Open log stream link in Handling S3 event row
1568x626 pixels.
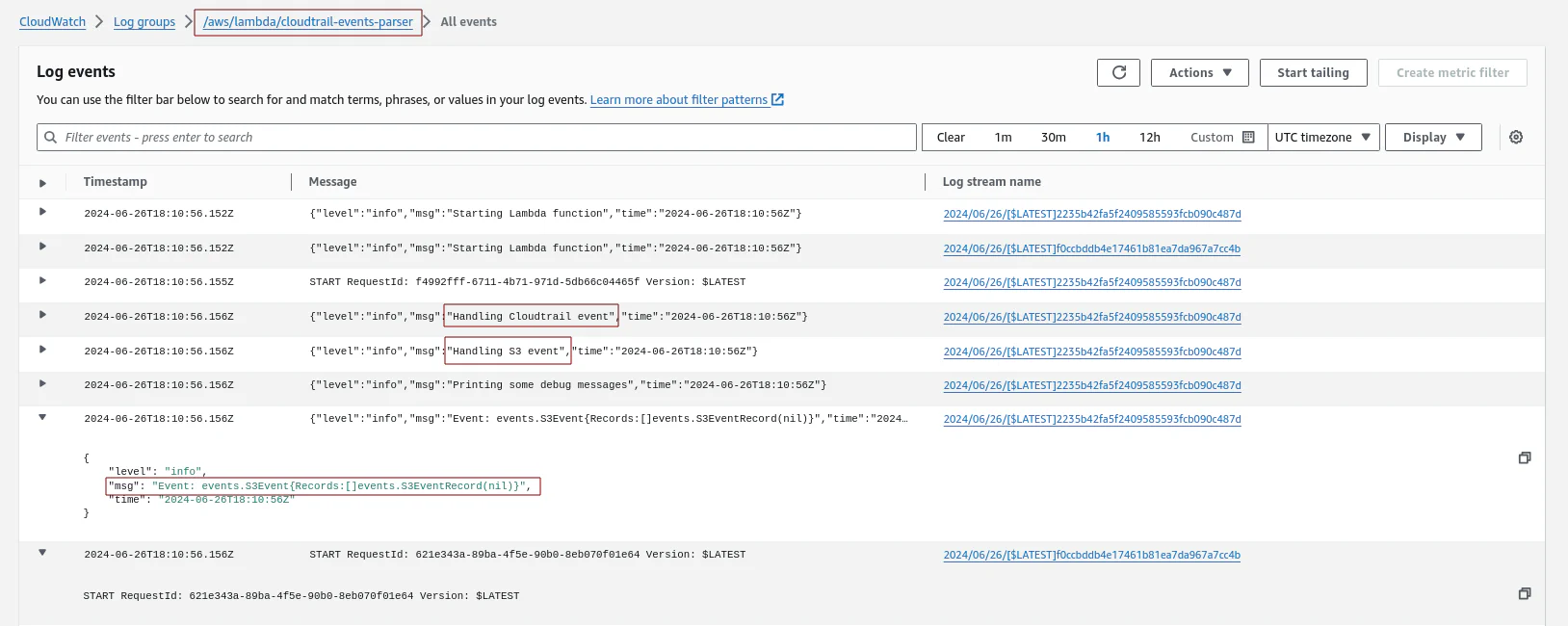(x=1092, y=352)
